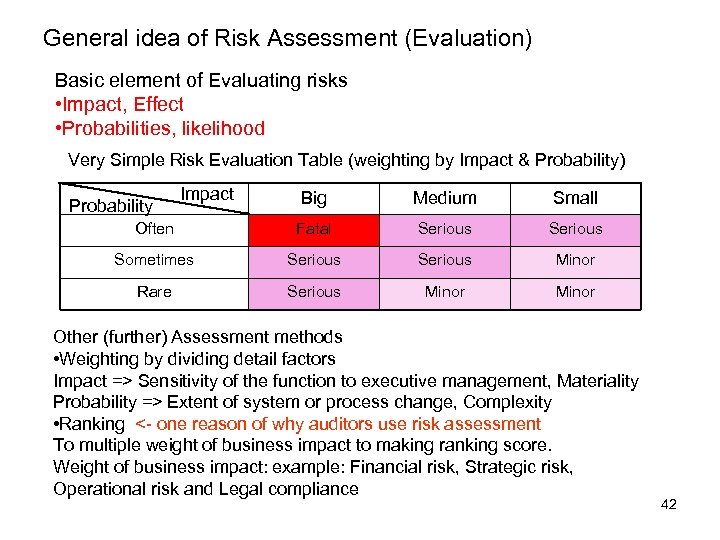Select the Medium column header

[444, 198]
